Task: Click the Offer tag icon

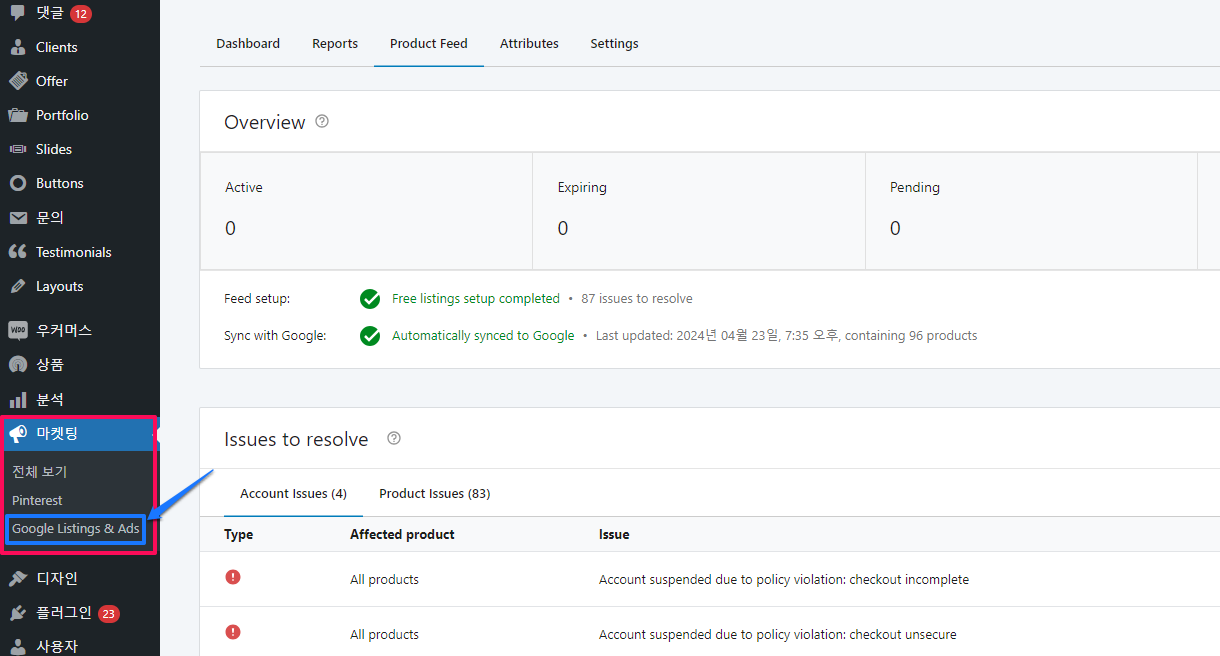Action: (x=18, y=81)
